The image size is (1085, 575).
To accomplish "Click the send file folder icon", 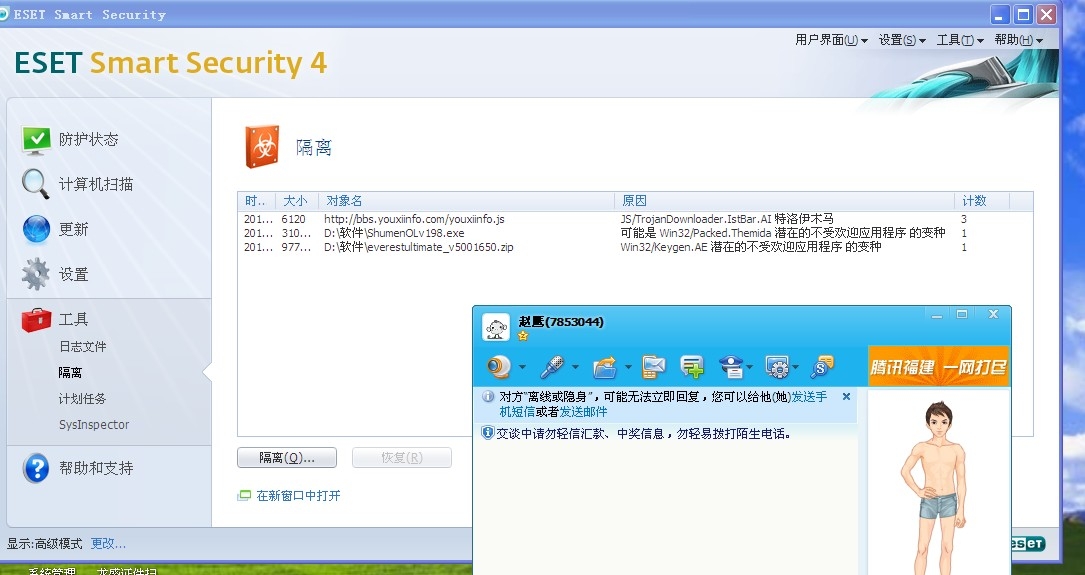I will [605, 366].
